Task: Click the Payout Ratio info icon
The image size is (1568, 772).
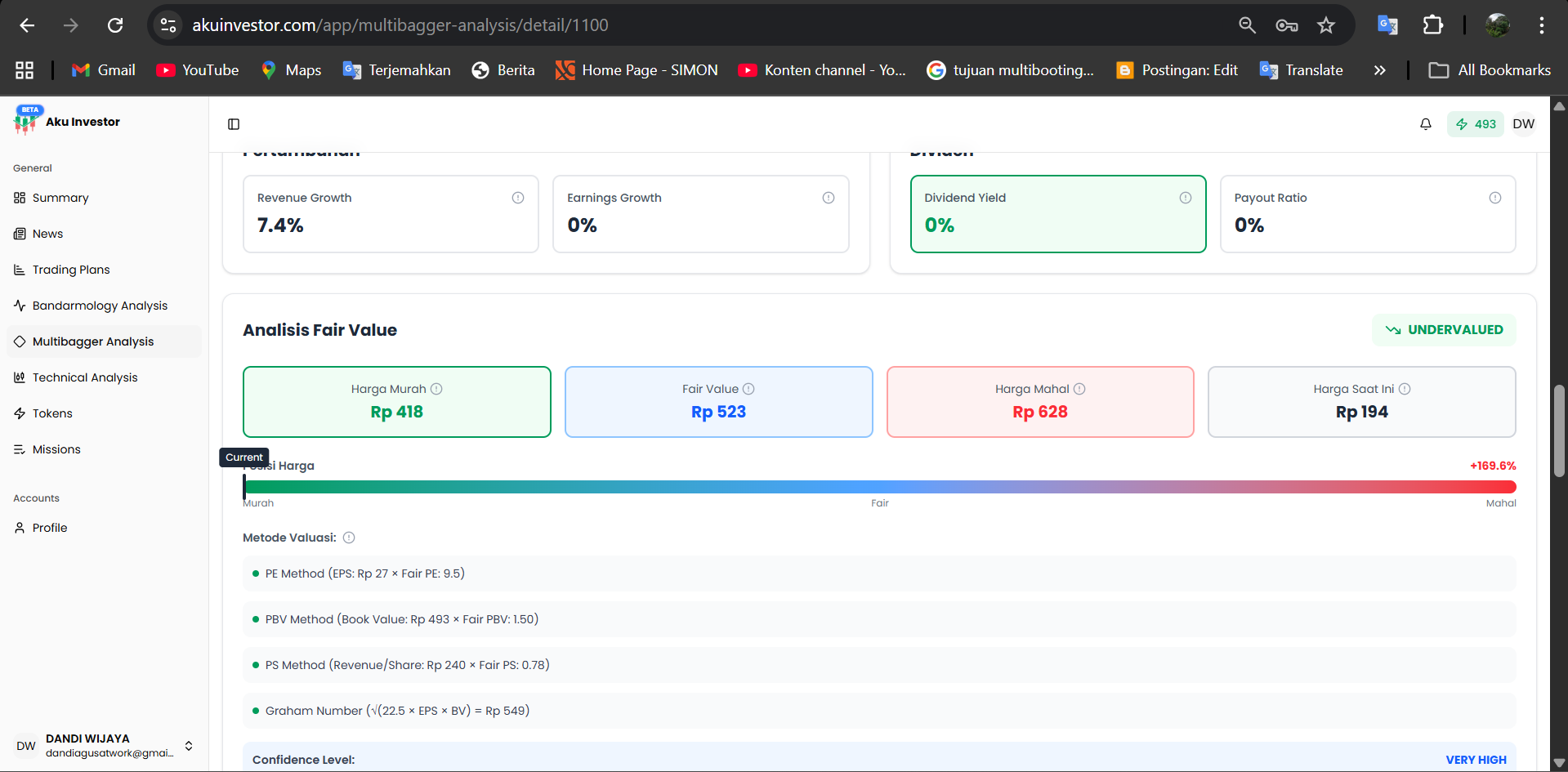Action: pyautogui.click(x=1494, y=198)
